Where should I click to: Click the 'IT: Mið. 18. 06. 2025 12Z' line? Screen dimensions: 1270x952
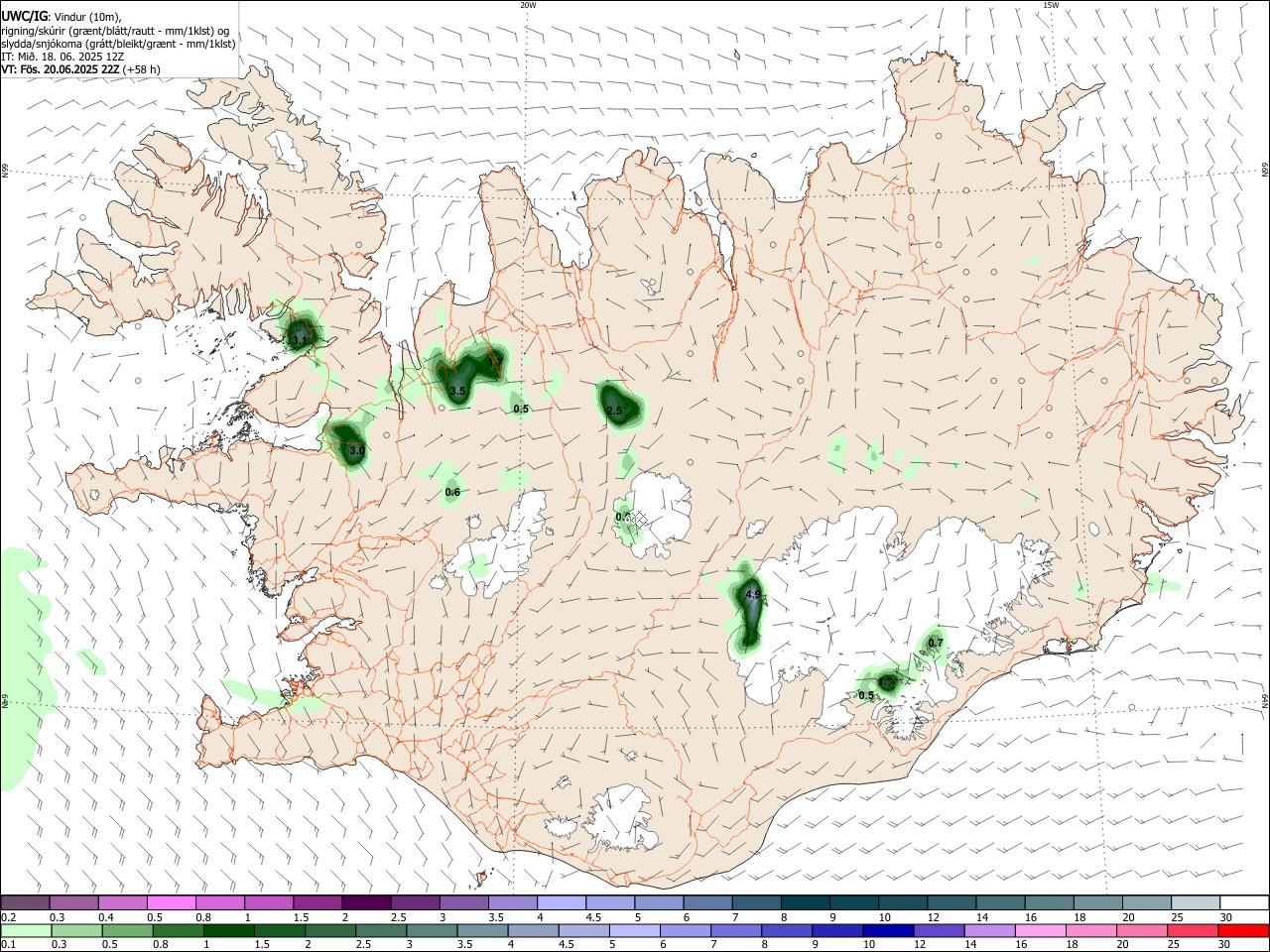pos(62,57)
